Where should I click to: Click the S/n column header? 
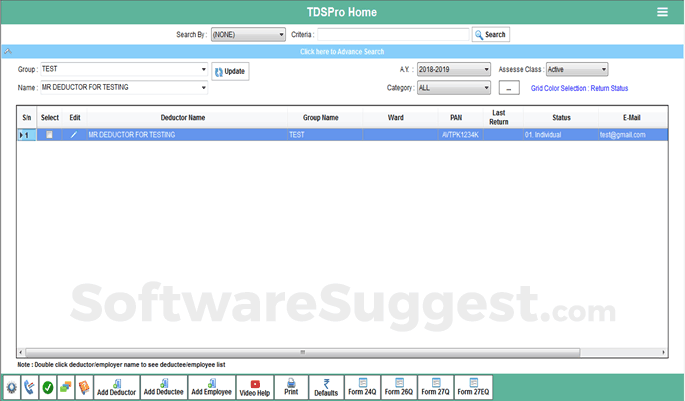click(x=27, y=118)
